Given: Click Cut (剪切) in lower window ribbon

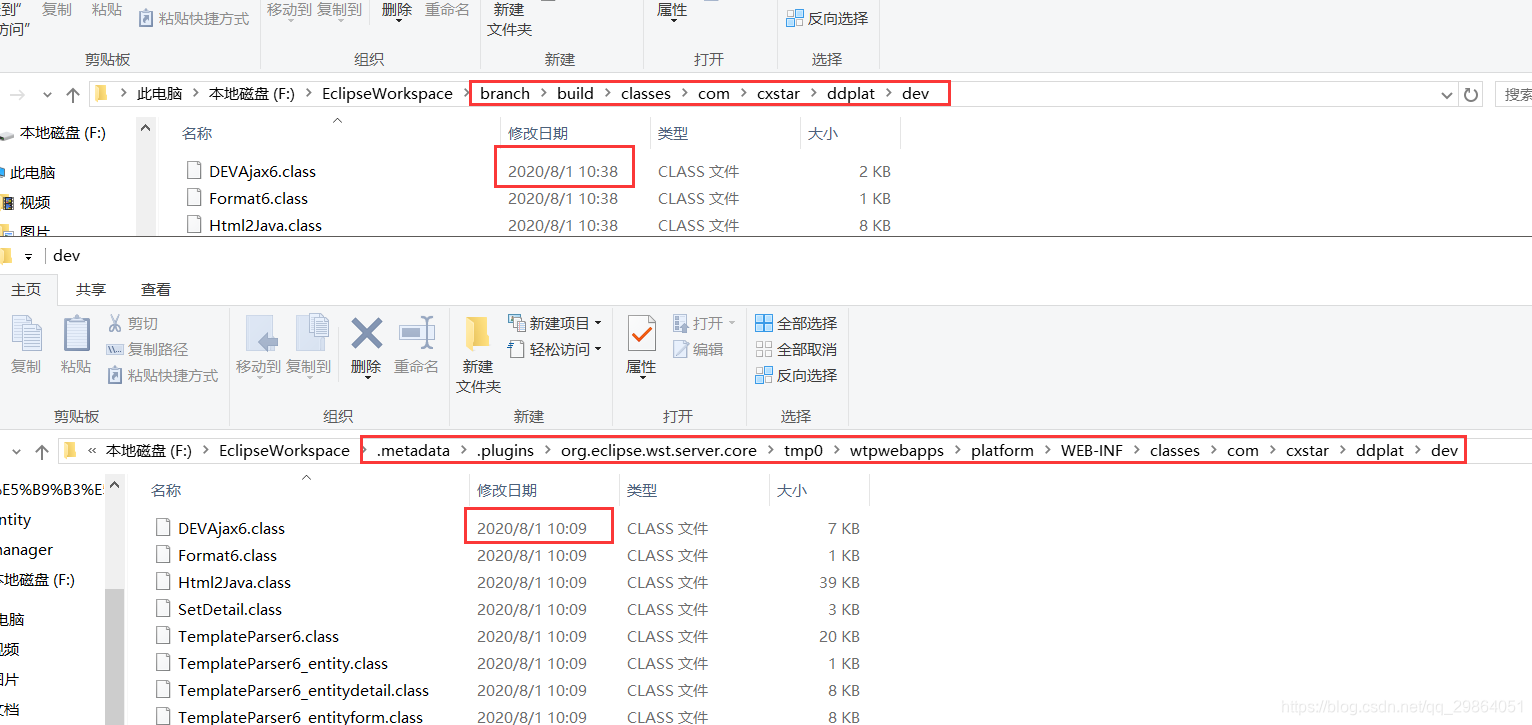Looking at the screenshot, I should coord(132,324).
